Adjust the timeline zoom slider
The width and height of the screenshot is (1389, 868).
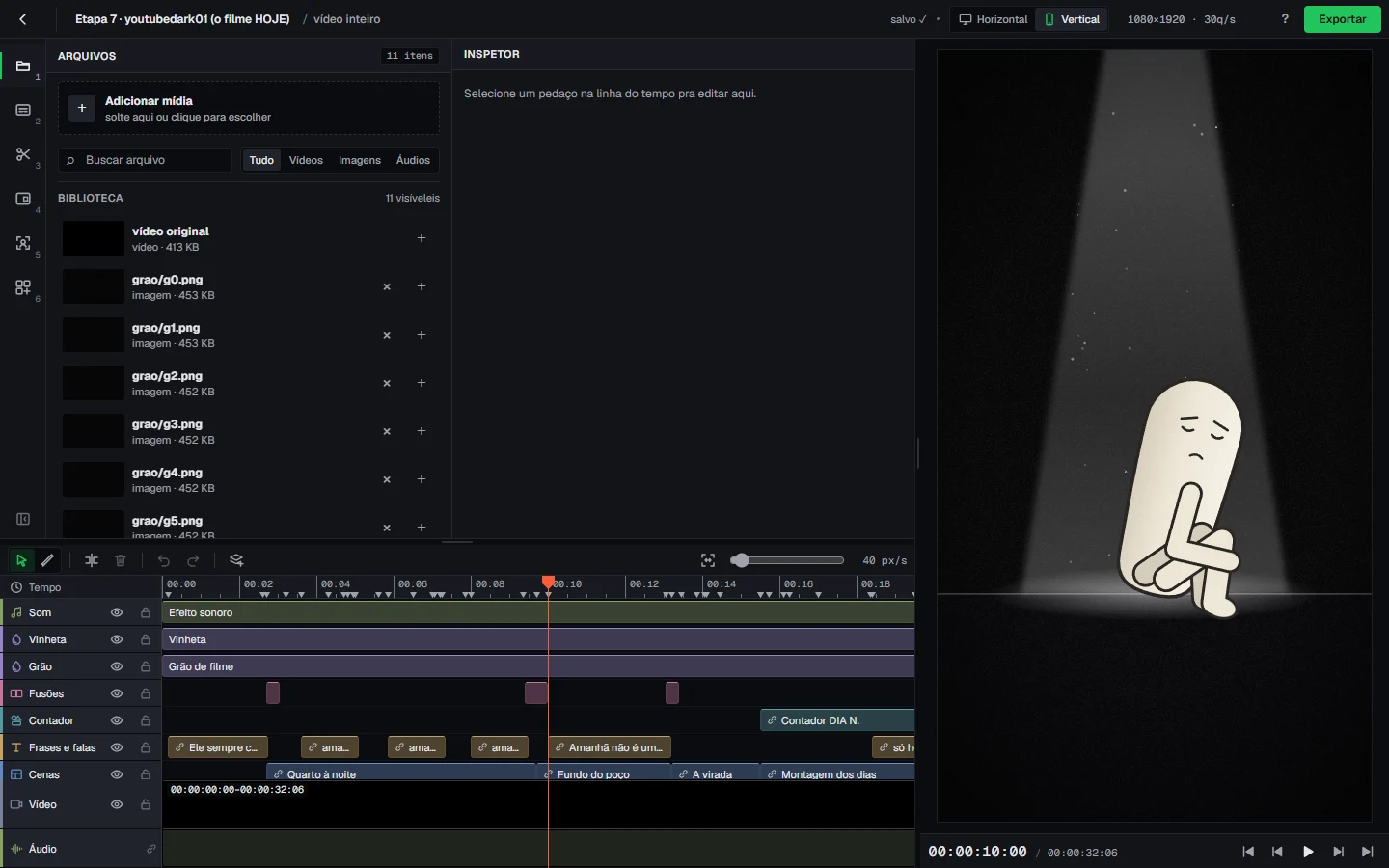(788, 560)
